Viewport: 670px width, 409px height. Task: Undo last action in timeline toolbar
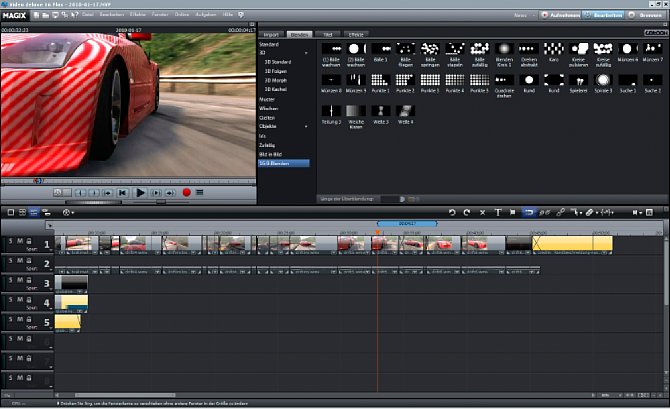tap(452, 212)
